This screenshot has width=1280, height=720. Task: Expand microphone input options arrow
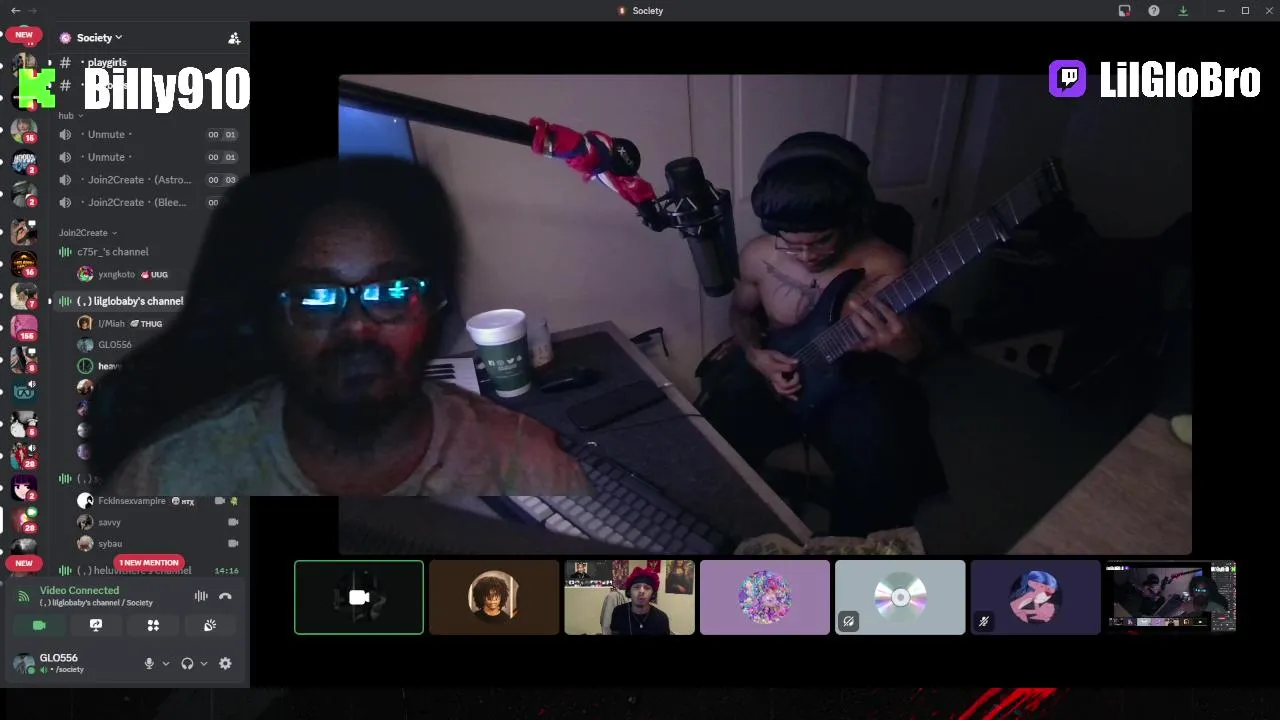(x=166, y=663)
